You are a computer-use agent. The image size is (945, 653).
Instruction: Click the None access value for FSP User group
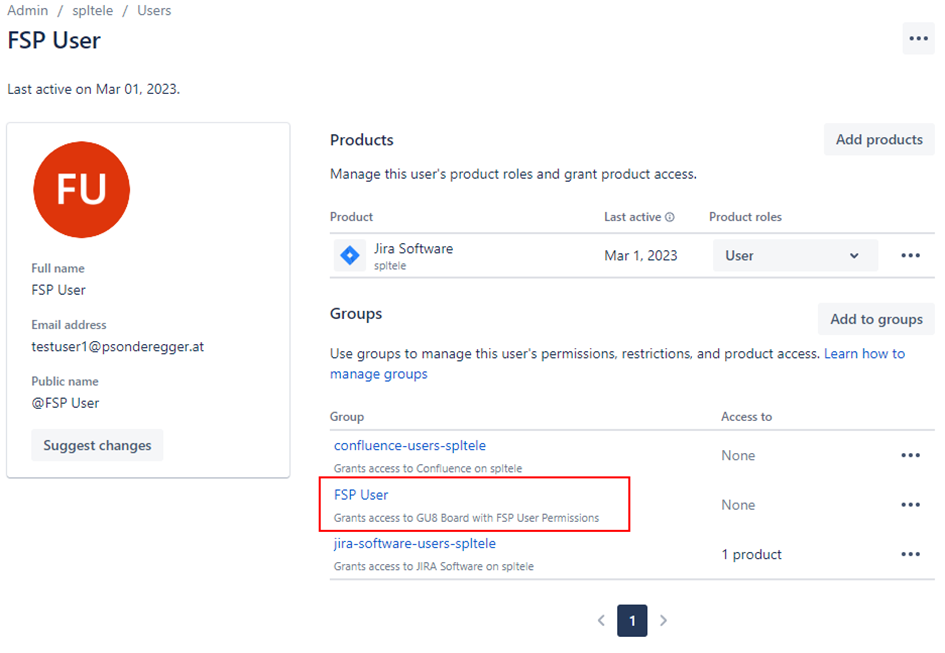point(738,505)
